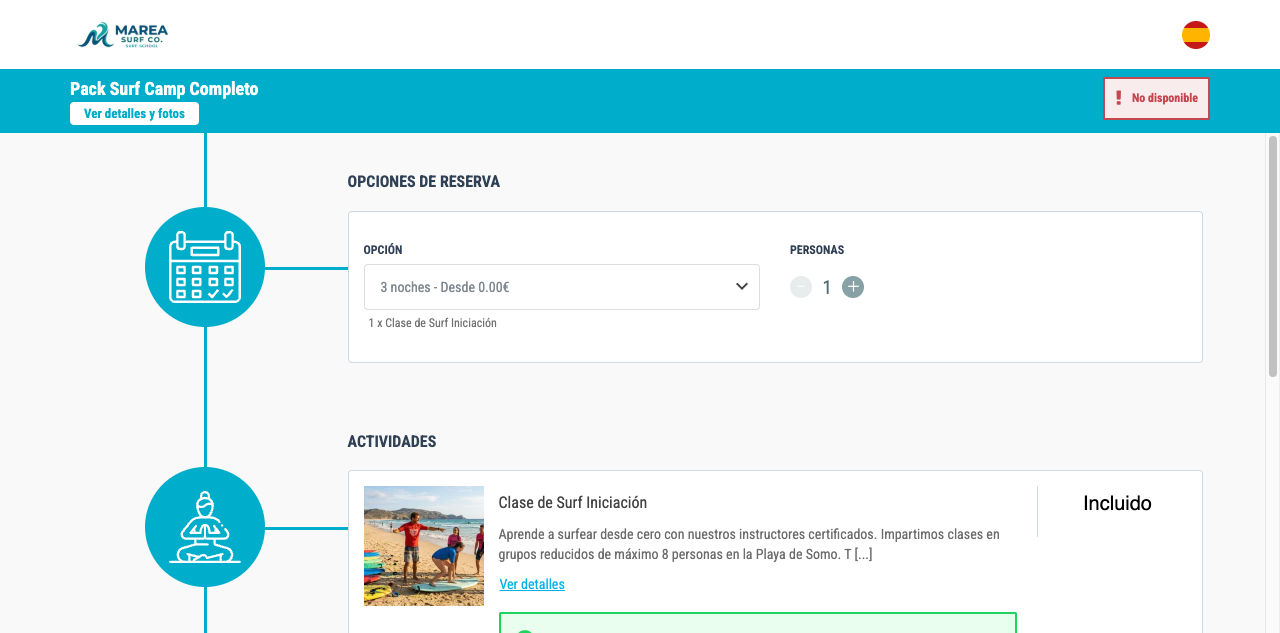Increase the number of personas with plus
Screen dimensions: 1280x633
[853, 287]
